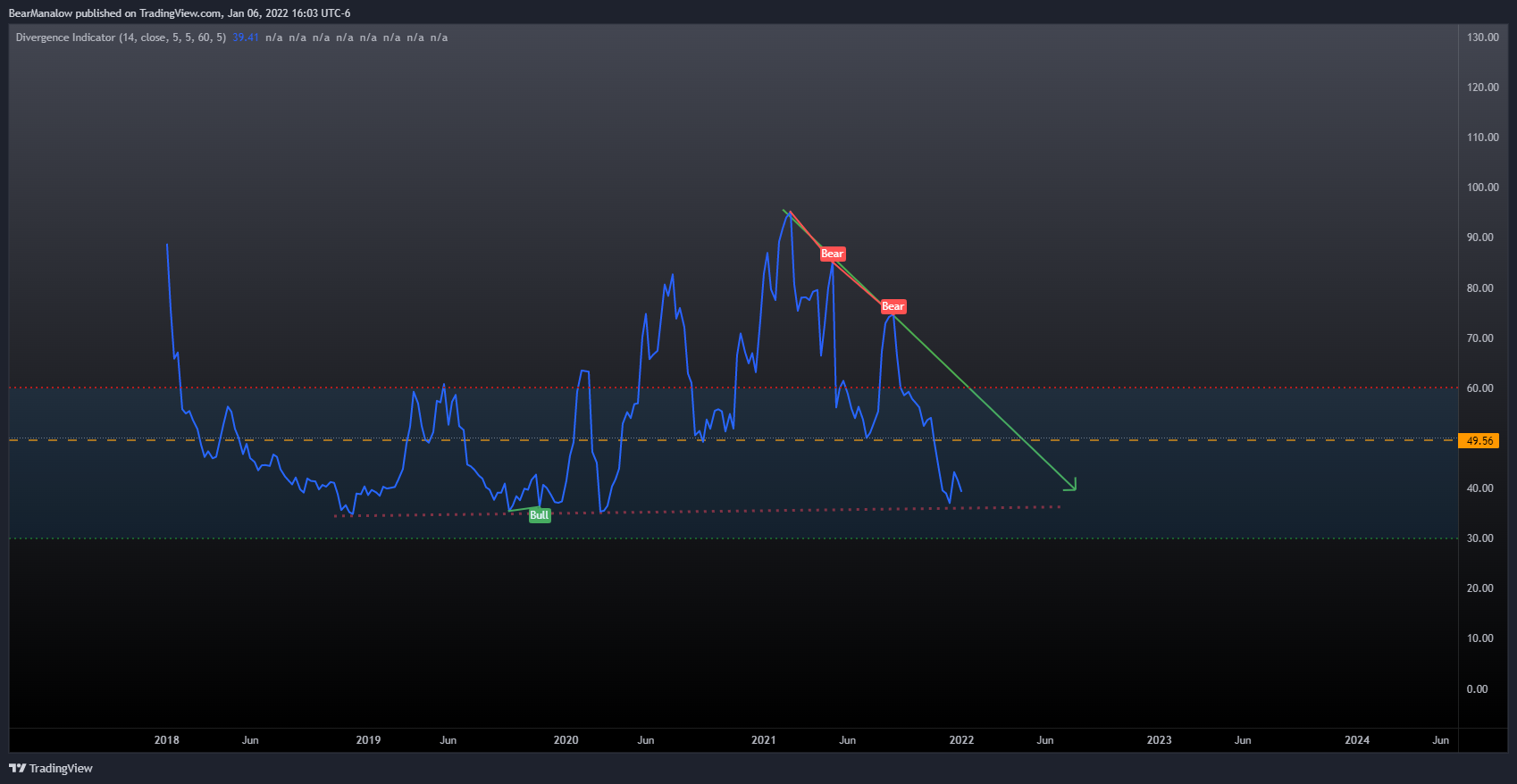Select the Bear label dated mid-2021
1517x784 pixels.
(833, 254)
